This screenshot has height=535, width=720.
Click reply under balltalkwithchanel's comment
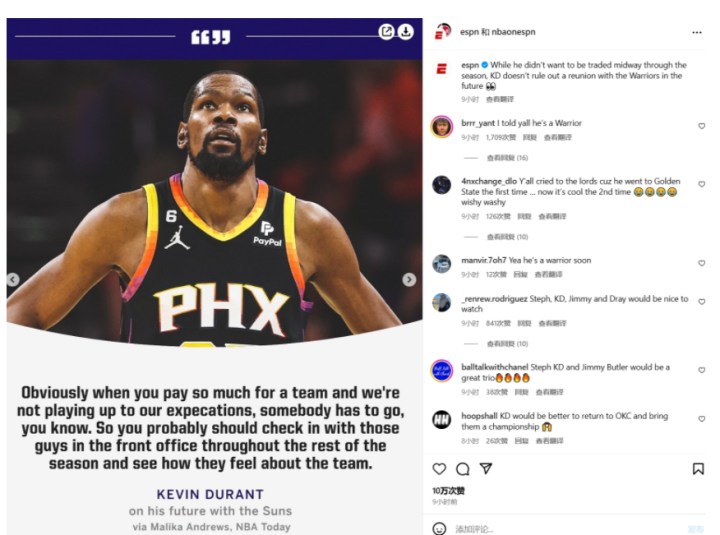pos(521,392)
